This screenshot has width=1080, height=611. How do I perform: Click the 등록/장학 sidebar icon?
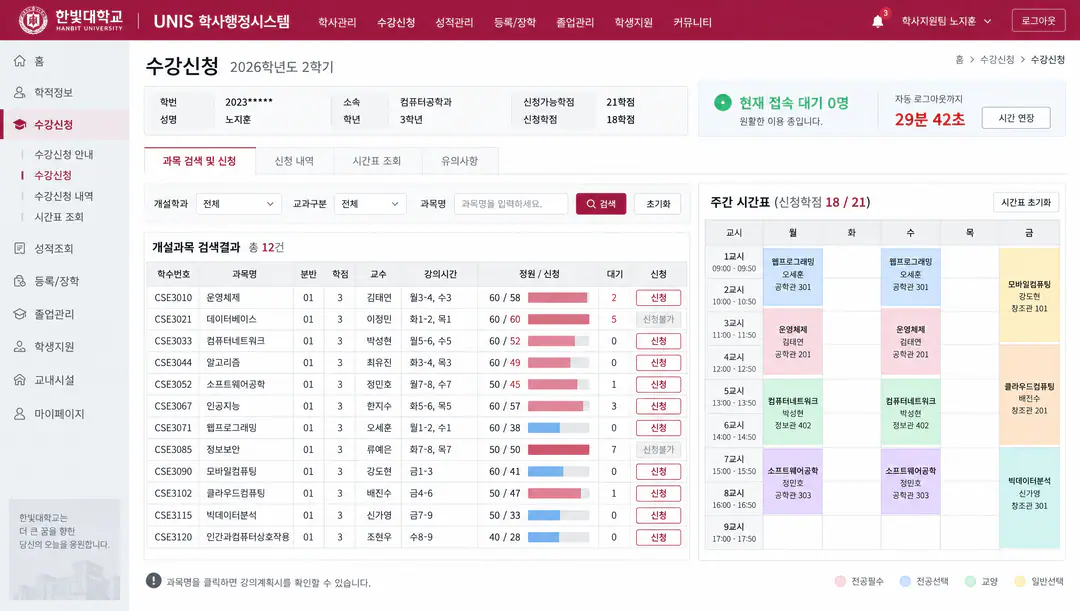pos(20,281)
